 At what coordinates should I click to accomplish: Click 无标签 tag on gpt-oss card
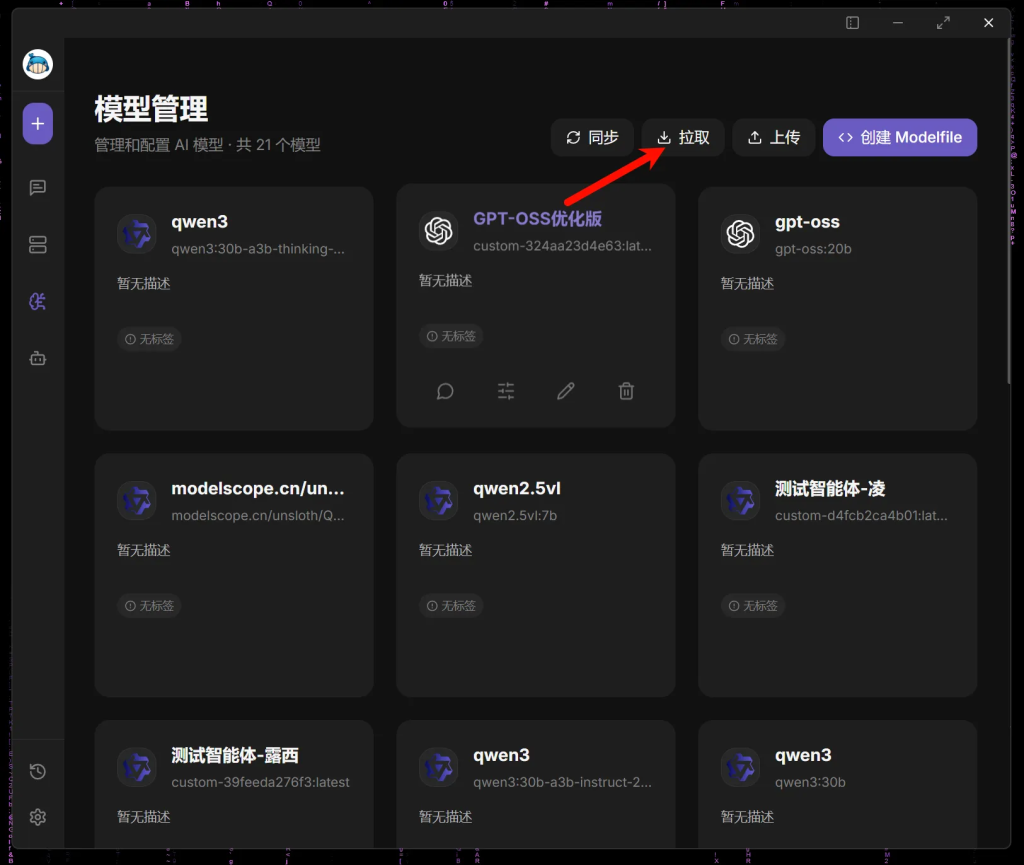pyautogui.click(x=753, y=339)
